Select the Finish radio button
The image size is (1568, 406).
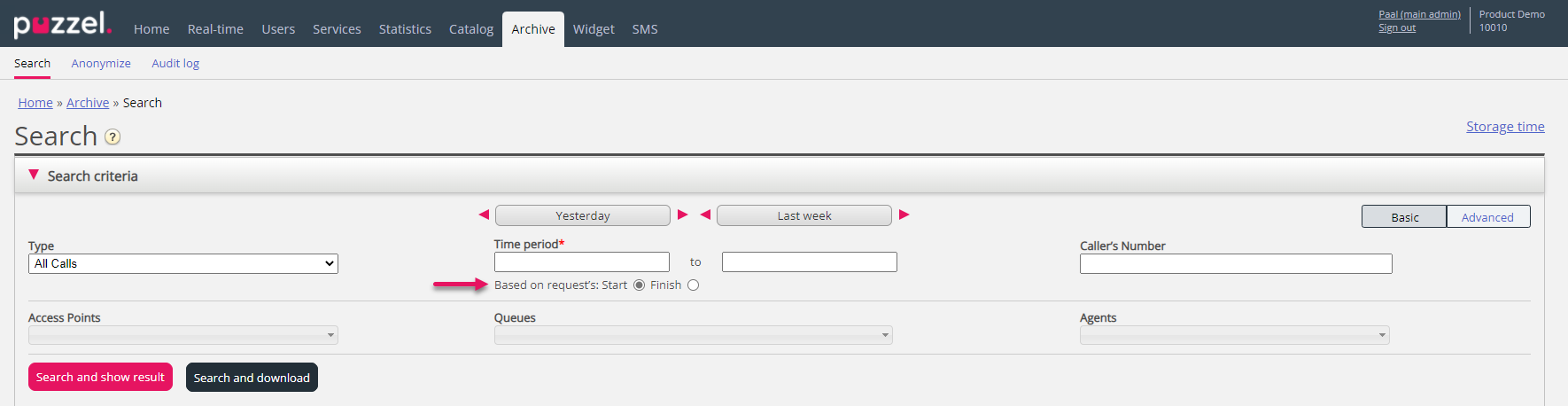pyautogui.click(x=693, y=285)
